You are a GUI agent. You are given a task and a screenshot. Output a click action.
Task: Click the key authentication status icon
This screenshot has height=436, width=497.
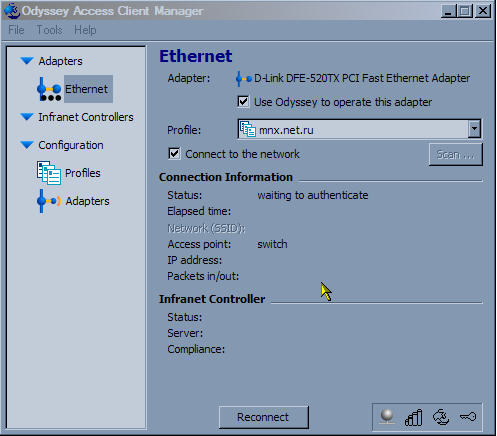[x=468, y=416]
